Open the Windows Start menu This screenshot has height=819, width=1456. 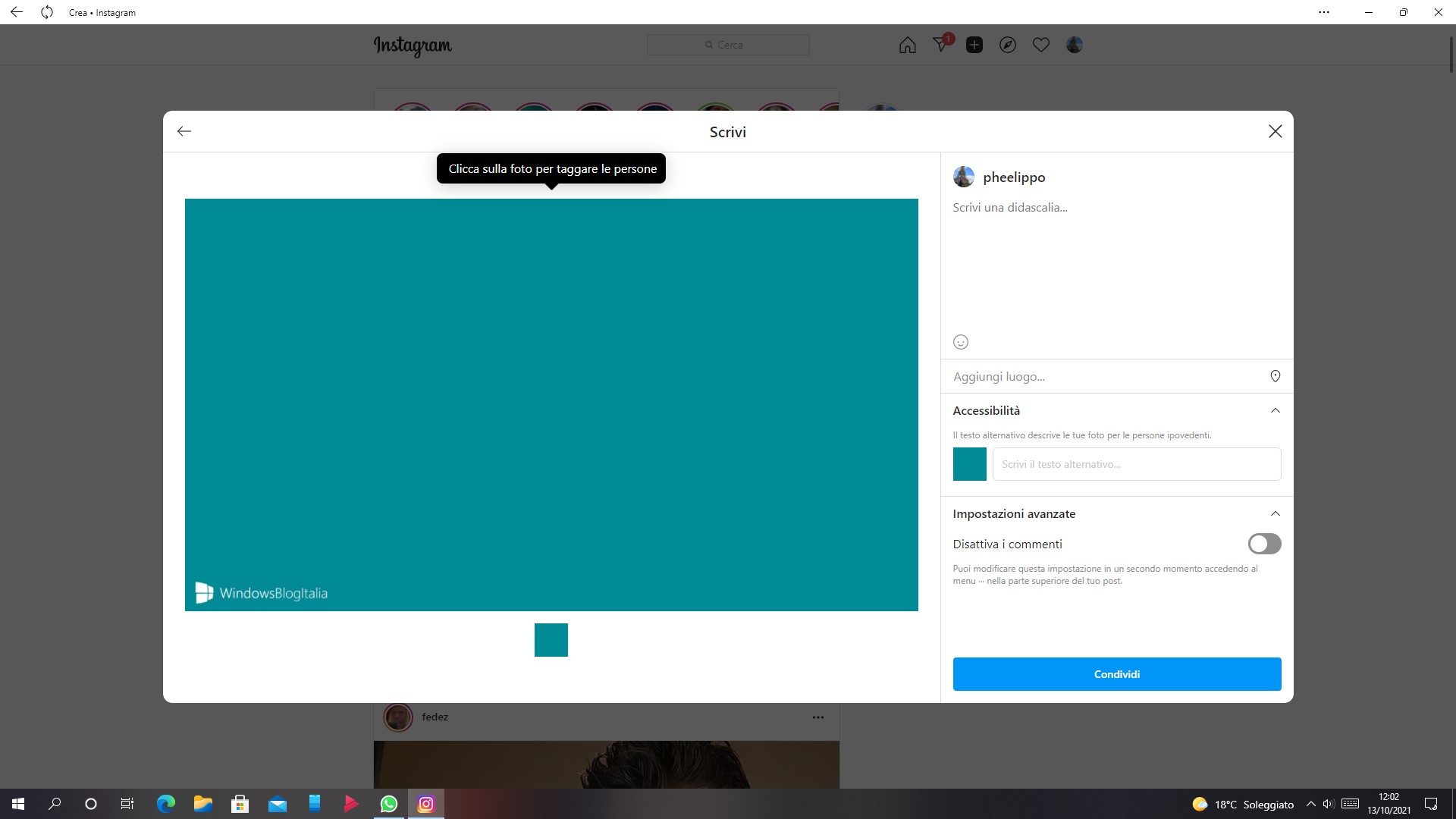point(18,804)
